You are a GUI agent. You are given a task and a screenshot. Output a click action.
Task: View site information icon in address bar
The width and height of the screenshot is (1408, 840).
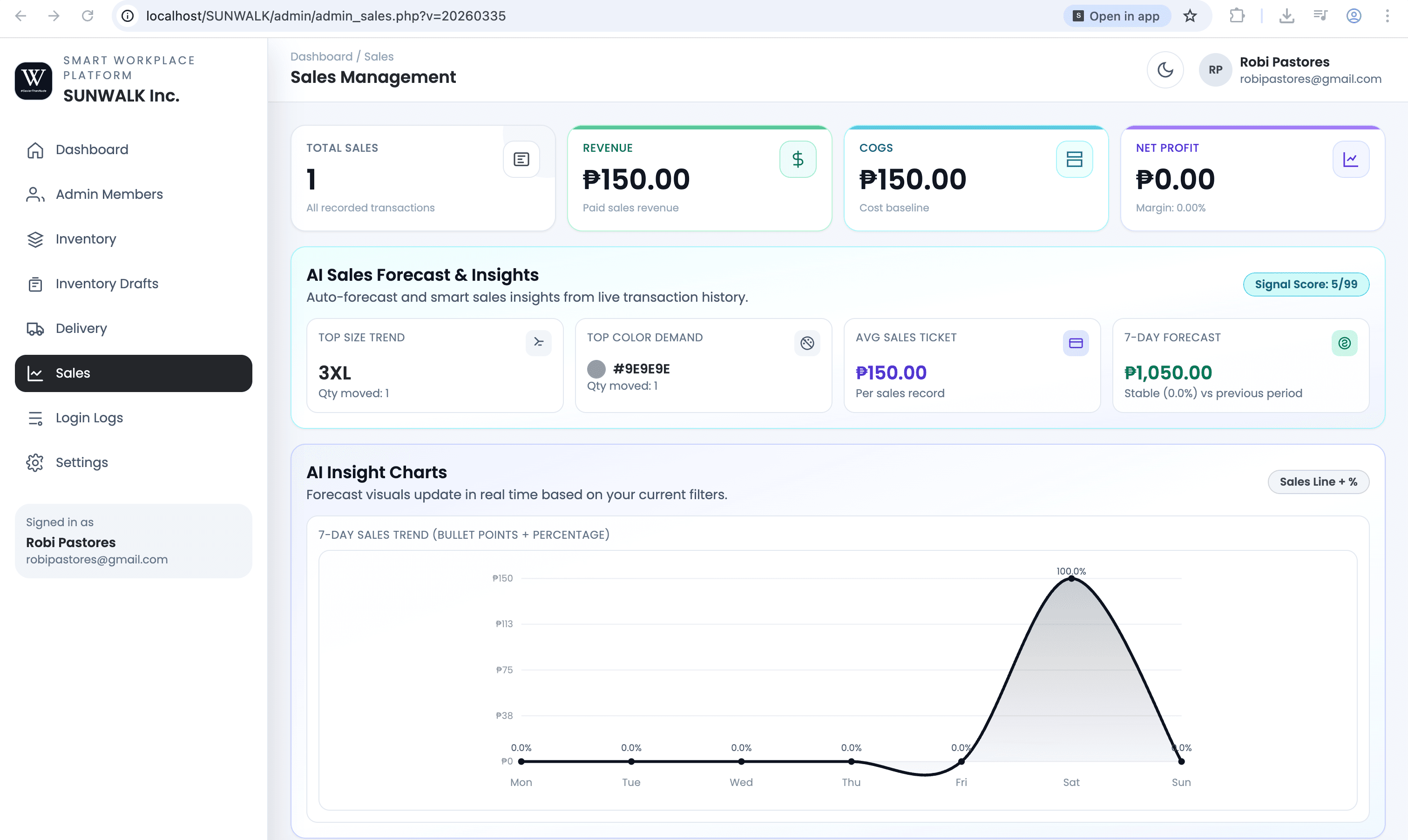(128, 16)
